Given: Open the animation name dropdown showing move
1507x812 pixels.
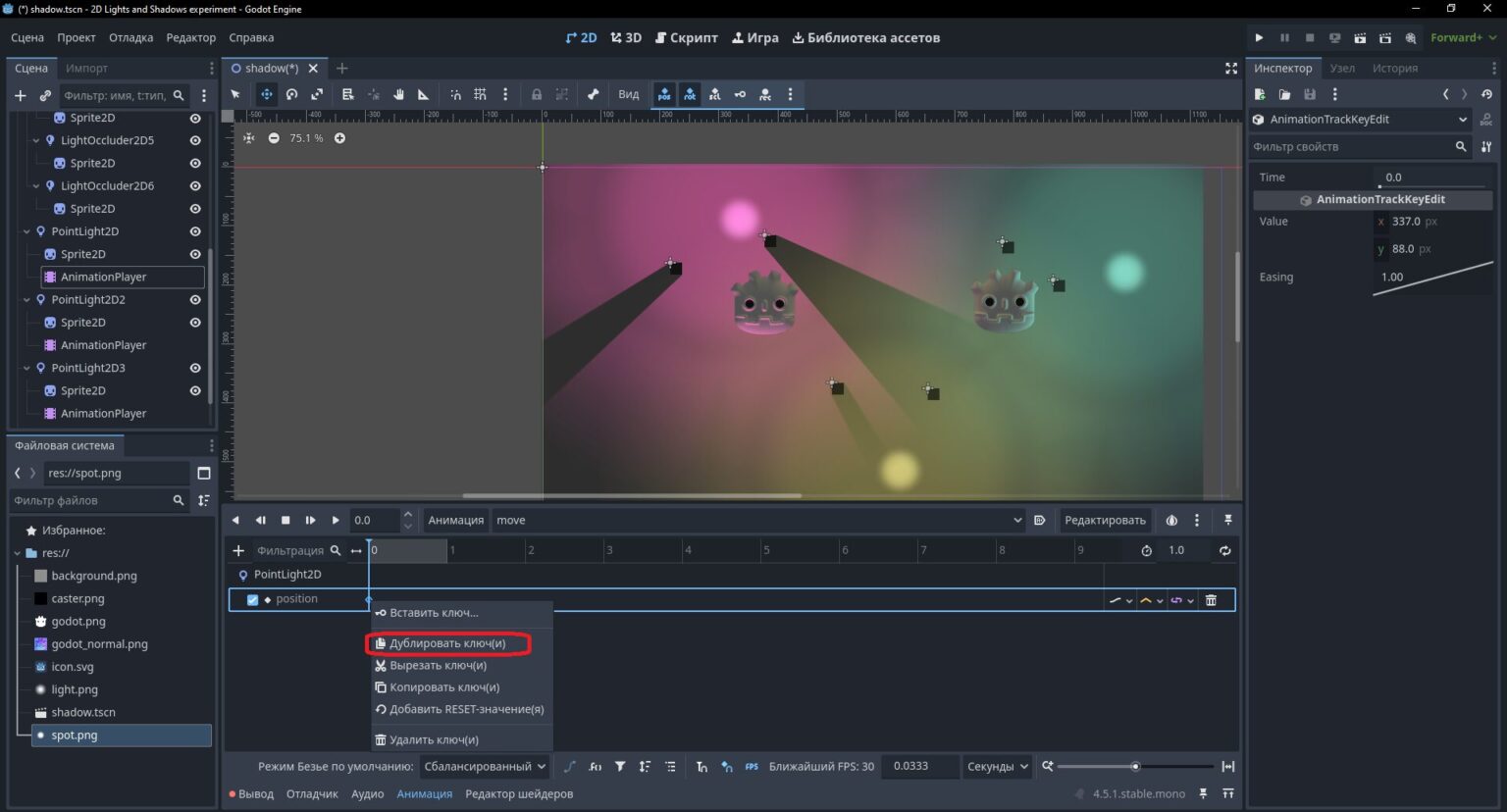Looking at the screenshot, I should 758,520.
